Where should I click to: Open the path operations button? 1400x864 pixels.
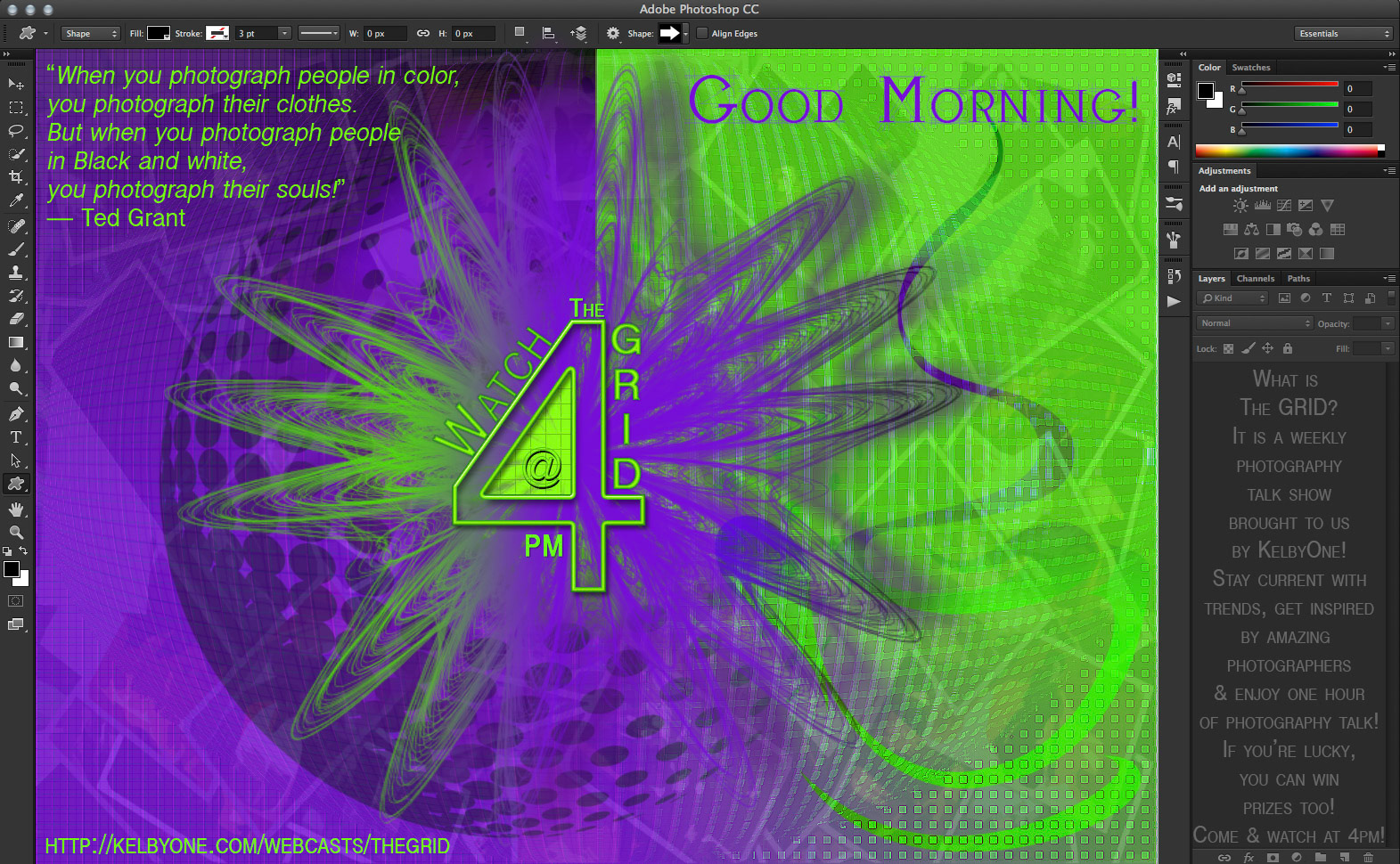click(520, 34)
